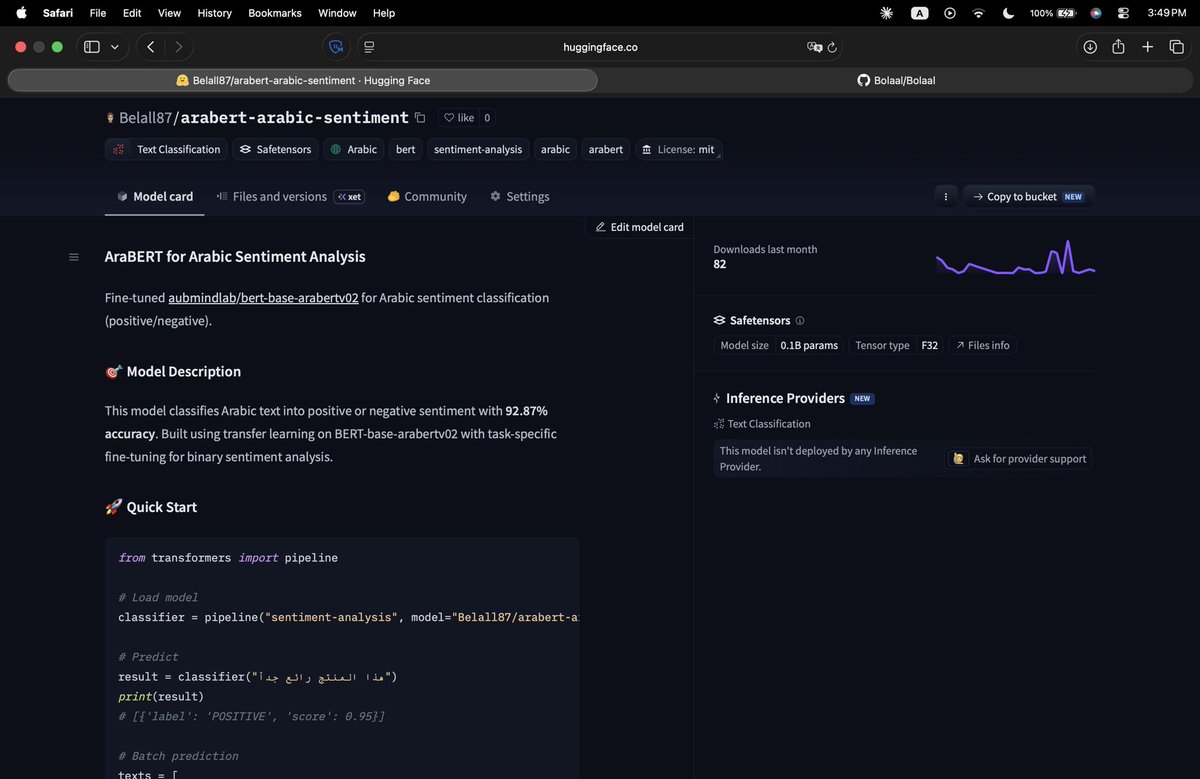This screenshot has height=779, width=1200.
Task: Click the F32 tensor type value
Action: [x=930, y=345]
